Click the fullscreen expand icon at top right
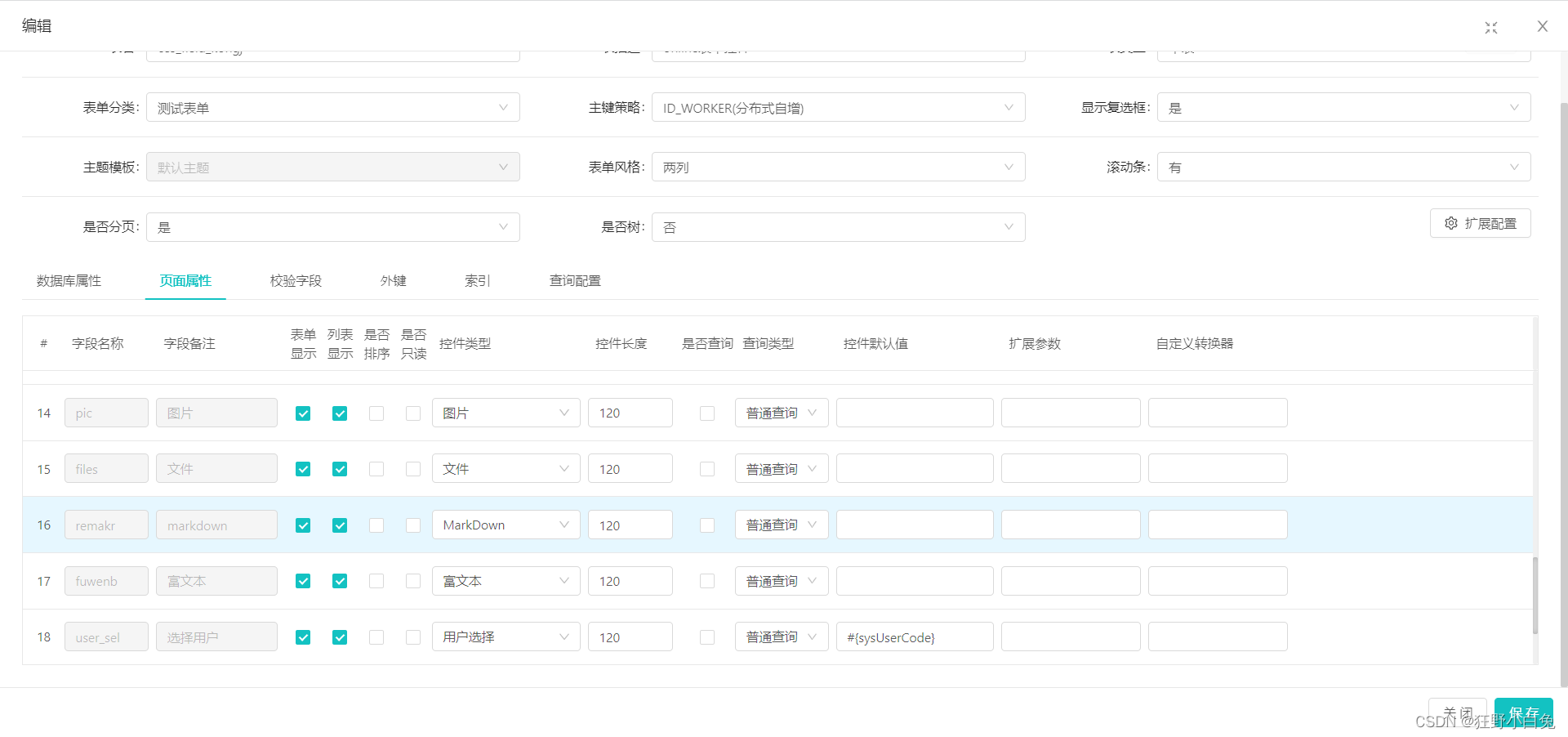Viewport: 1568px width, 737px height. click(1490, 27)
